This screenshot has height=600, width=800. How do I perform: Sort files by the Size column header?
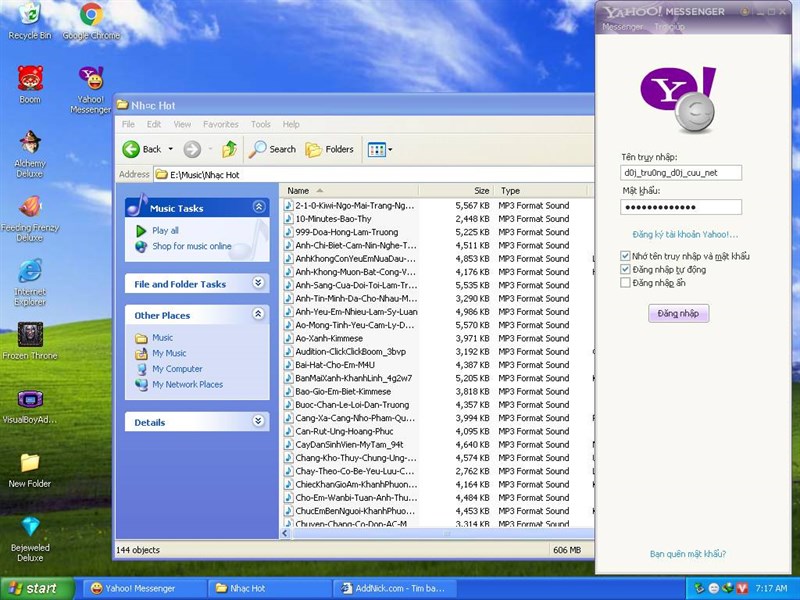point(457,191)
